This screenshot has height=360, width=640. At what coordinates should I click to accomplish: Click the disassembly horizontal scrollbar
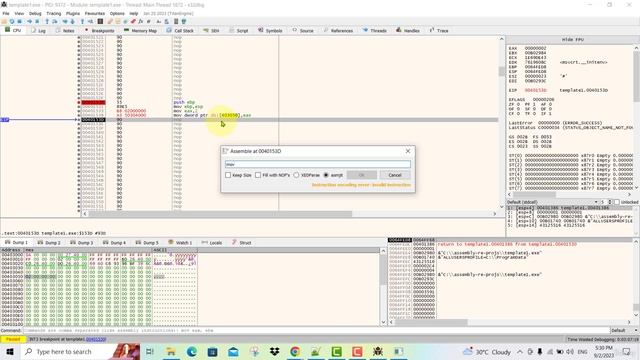click(x=289, y=213)
